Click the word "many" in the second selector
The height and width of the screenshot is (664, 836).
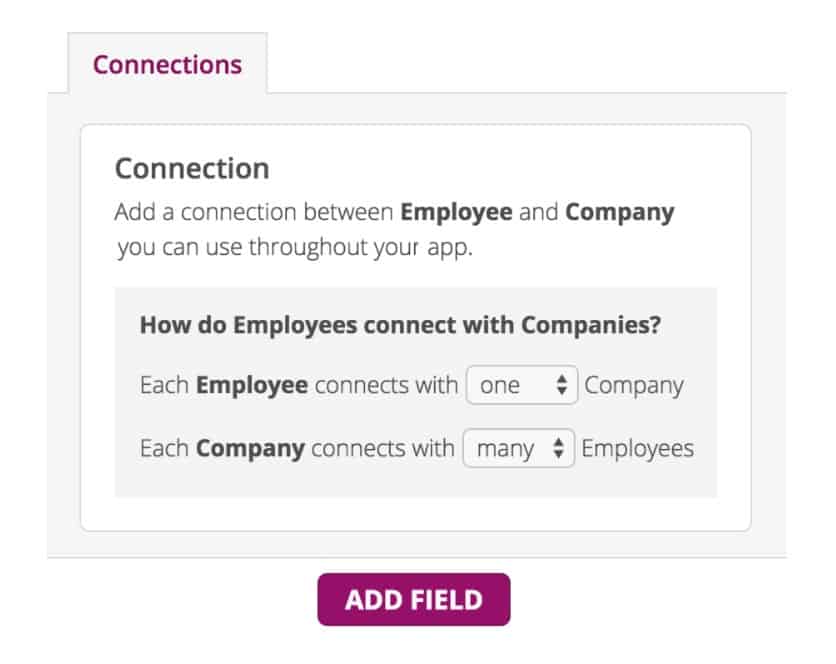tap(505, 449)
